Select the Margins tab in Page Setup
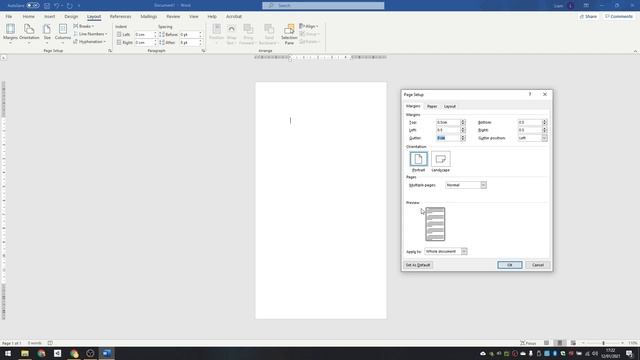 pyautogui.click(x=413, y=106)
